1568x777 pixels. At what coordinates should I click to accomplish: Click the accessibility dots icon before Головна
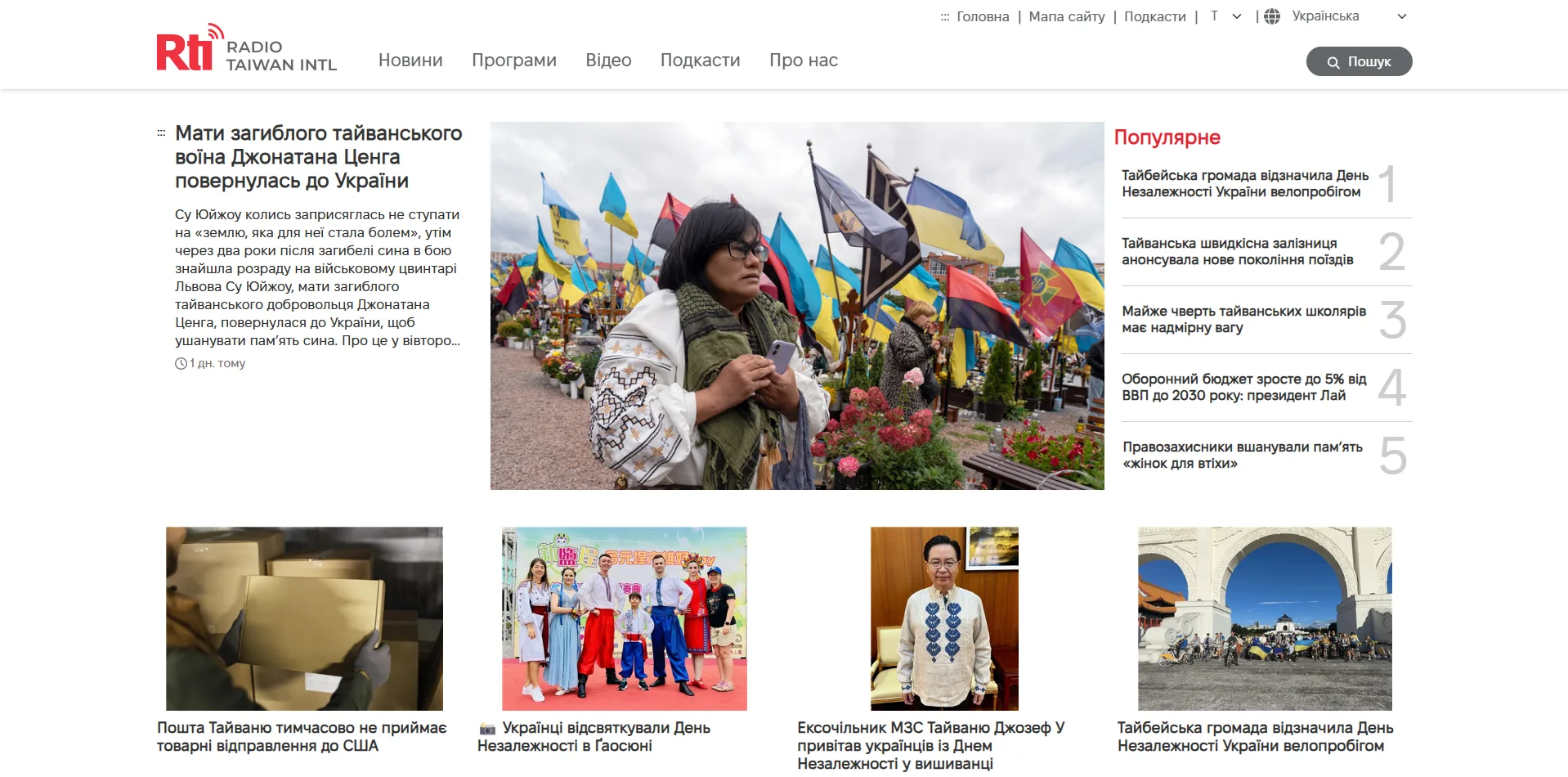pyautogui.click(x=944, y=17)
